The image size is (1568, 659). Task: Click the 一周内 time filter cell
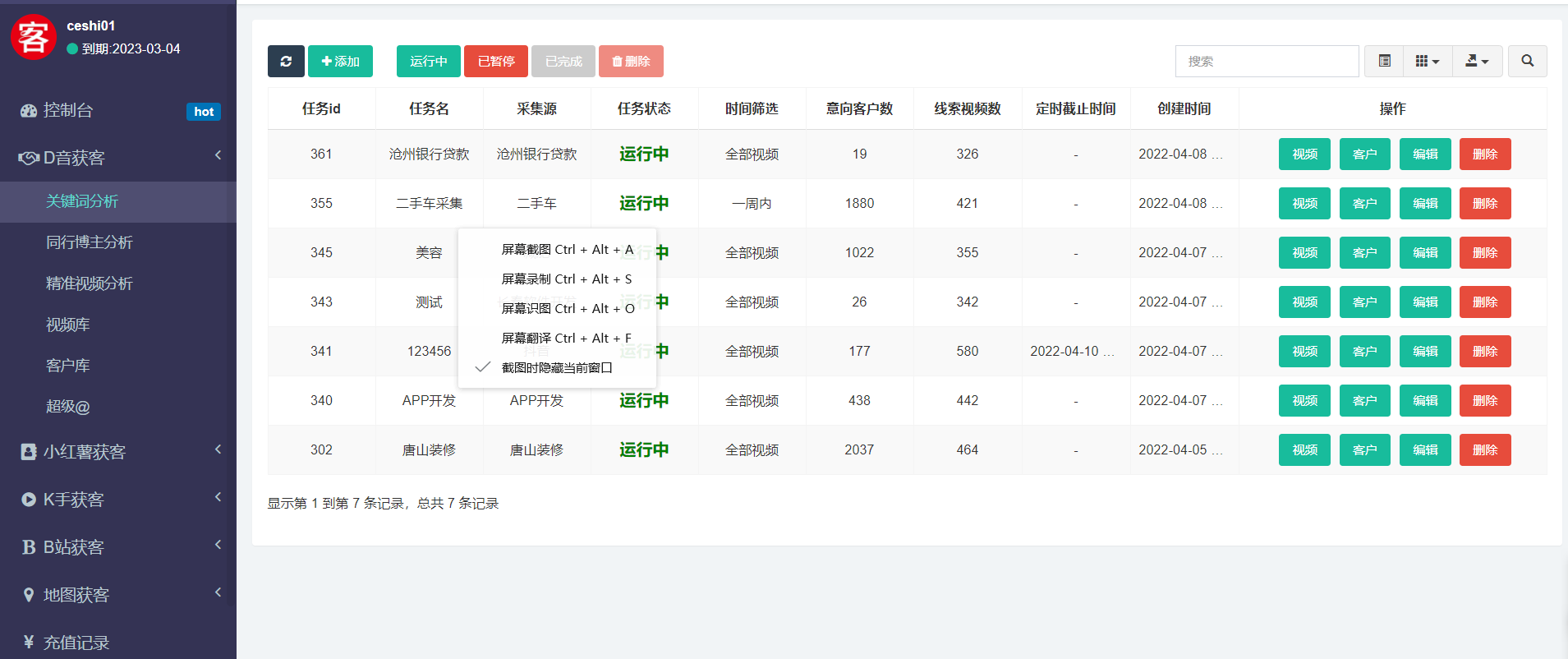[x=752, y=204]
